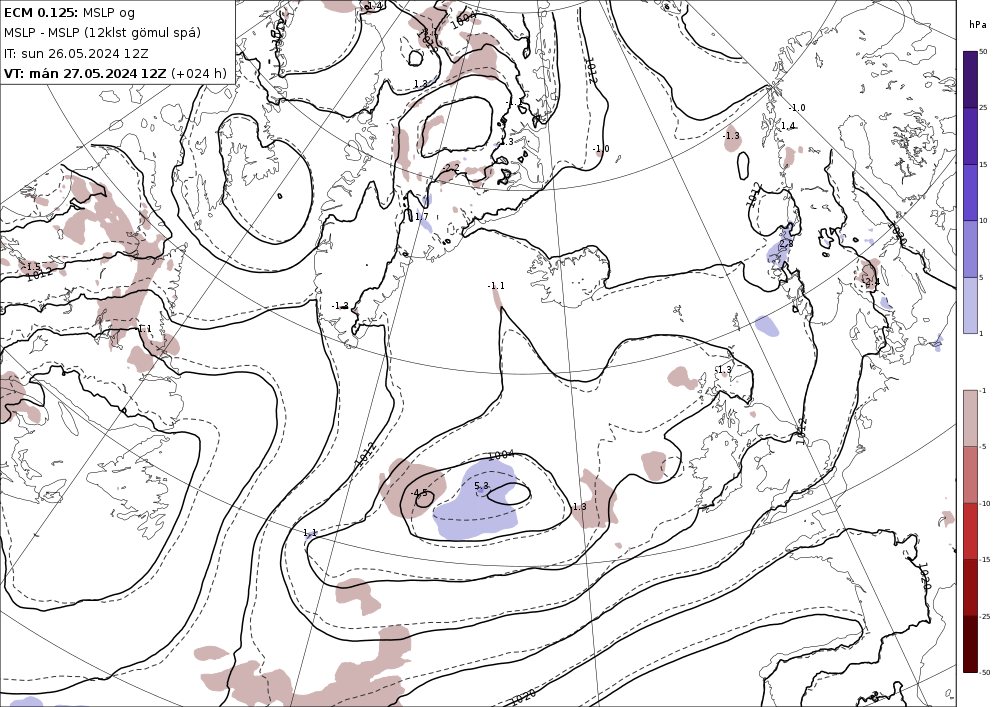
Task: Click the '-2.2' value on the map
Action: (451, 167)
